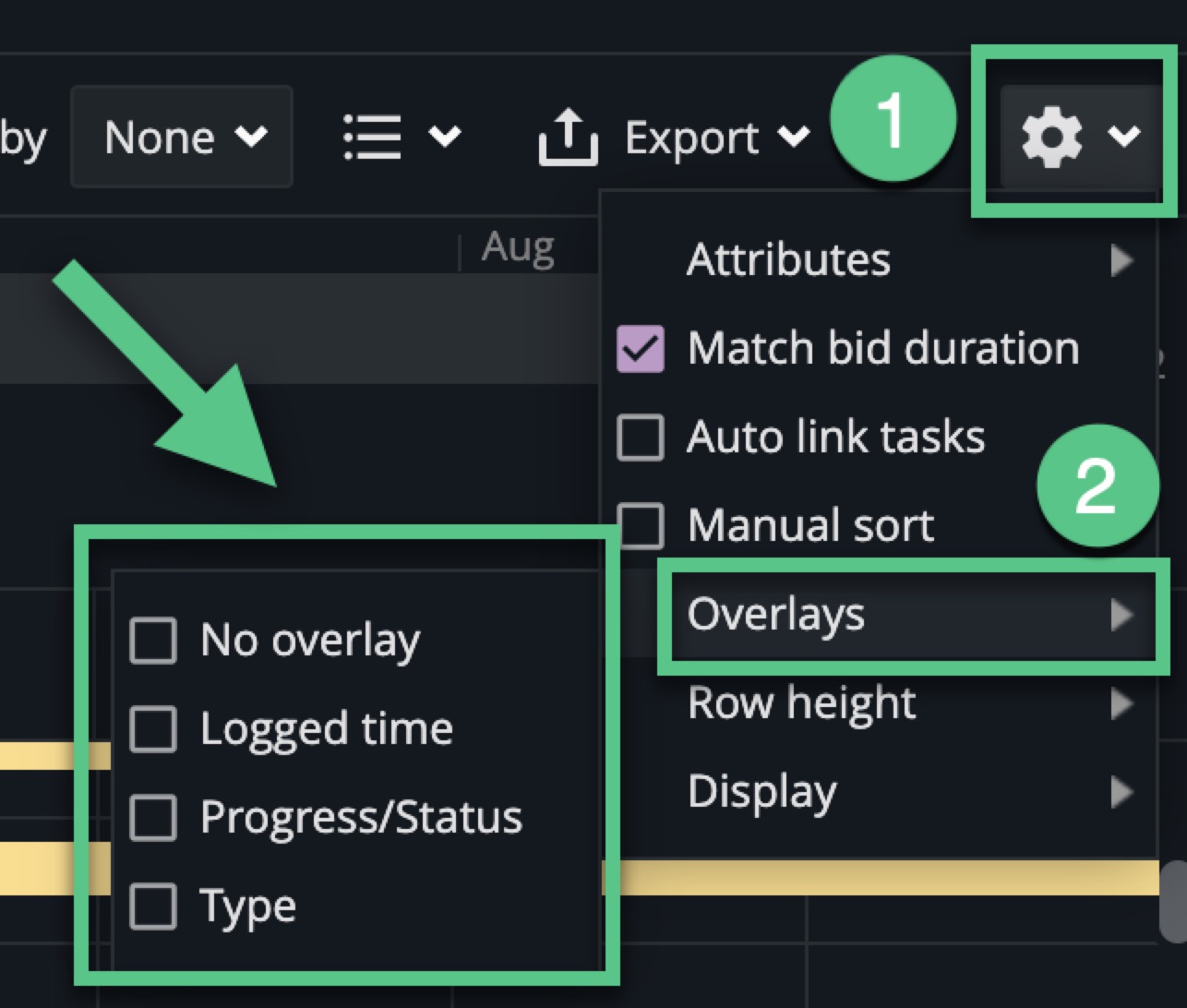1187x1008 pixels.
Task: Click the yellow timeline bar
Action: click(877, 877)
